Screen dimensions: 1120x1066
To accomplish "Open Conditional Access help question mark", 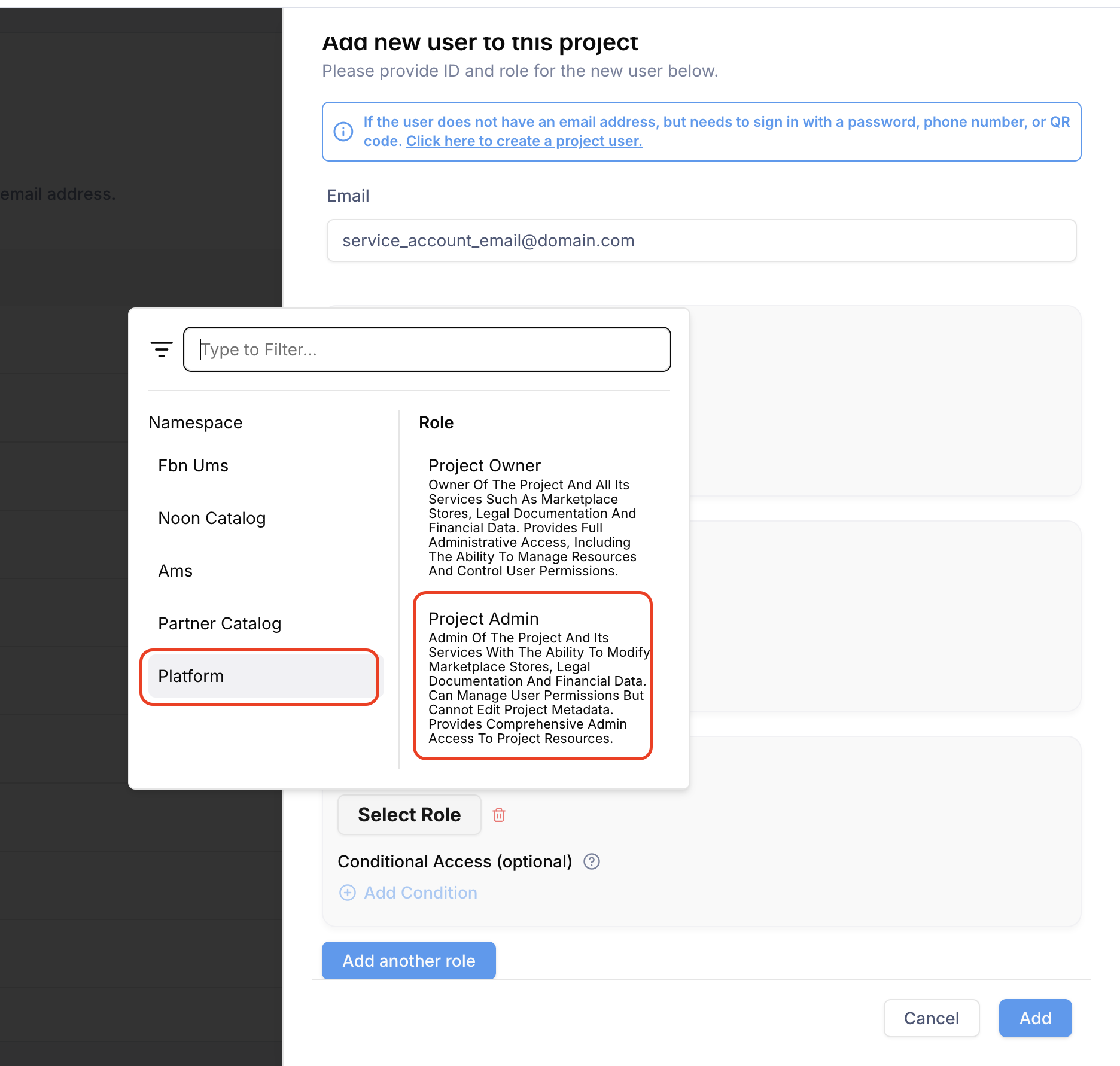I will [x=592, y=861].
